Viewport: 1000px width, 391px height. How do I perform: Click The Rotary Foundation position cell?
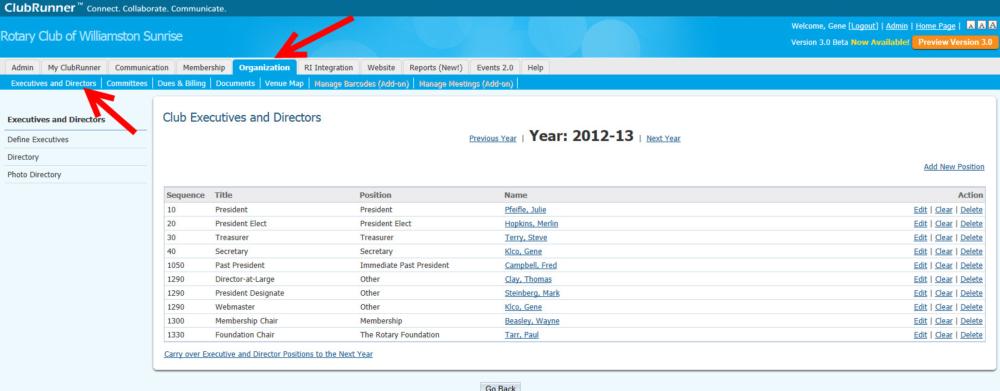coord(399,335)
